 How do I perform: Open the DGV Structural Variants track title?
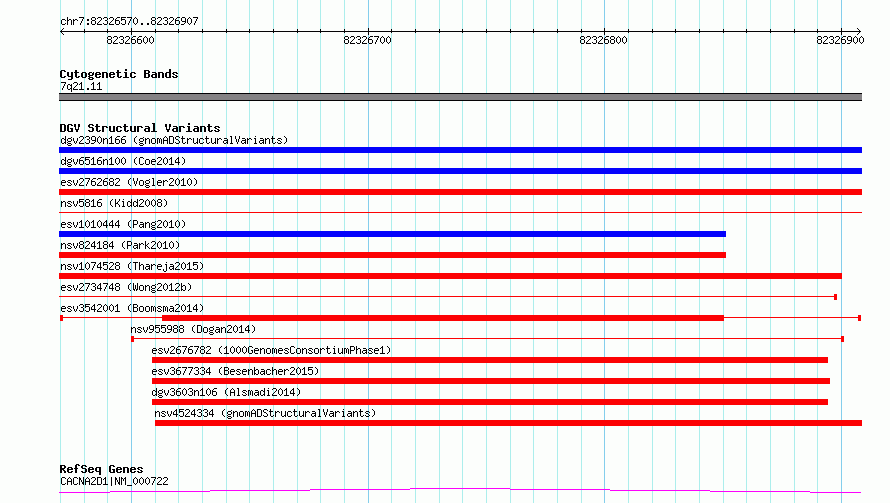click(x=140, y=128)
